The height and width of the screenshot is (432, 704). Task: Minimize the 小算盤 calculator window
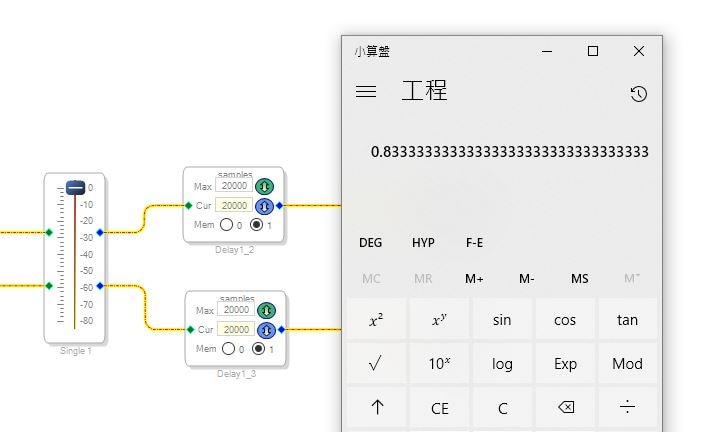pos(547,51)
